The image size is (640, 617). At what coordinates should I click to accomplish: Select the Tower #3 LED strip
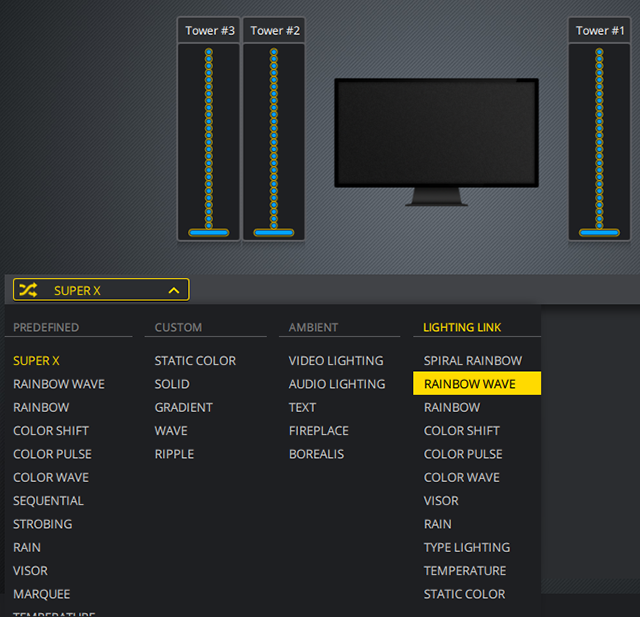point(208,140)
